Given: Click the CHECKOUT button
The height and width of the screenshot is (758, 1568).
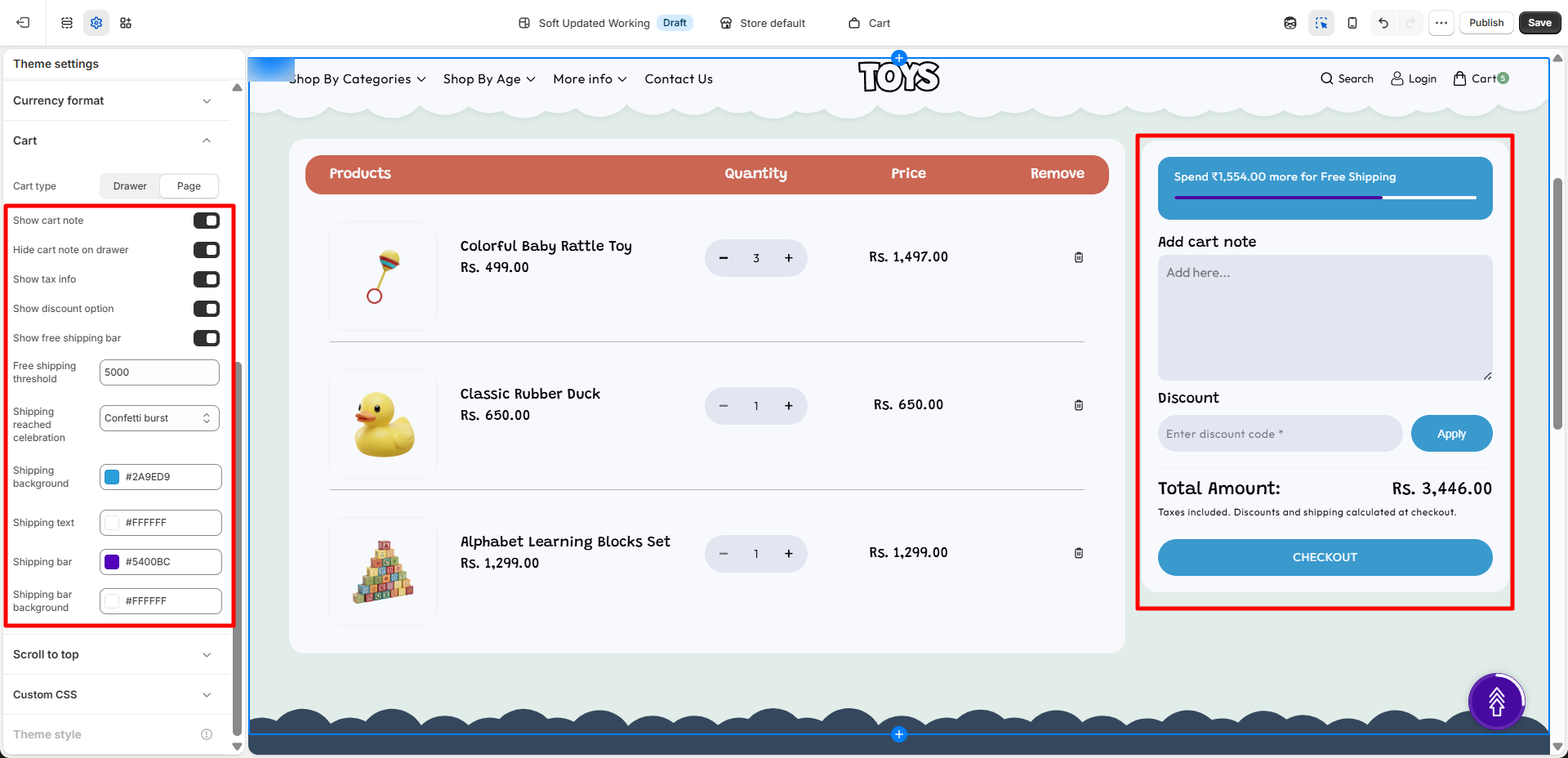Looking at the screenshot, I should coord(1325,557).
